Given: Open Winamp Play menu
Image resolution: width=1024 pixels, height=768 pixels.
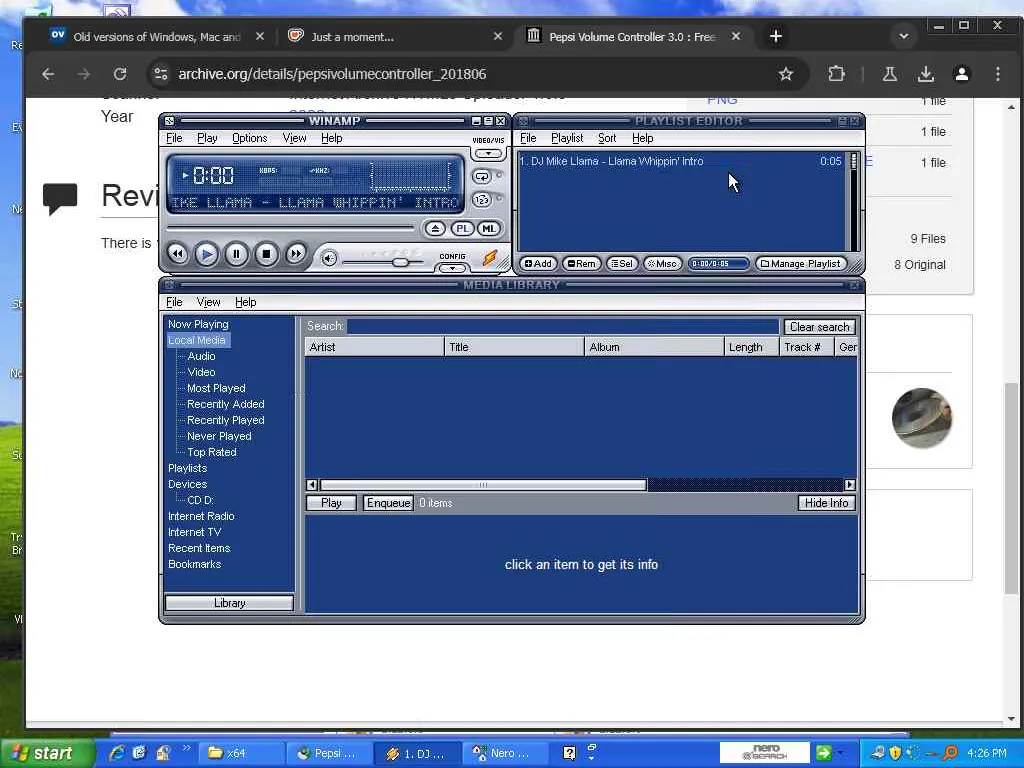Looking at the screenshot, I should pyautogui.click(x=207, y=138).
